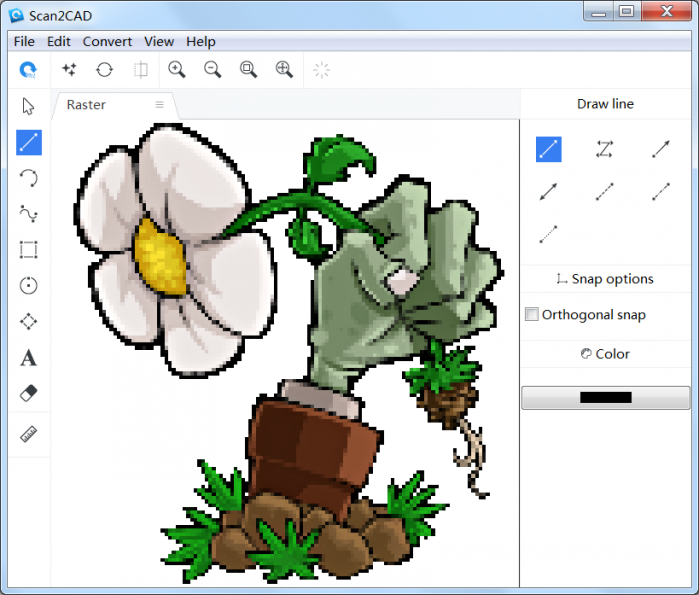Click the Scan2CAD logo button in toolbar

(x=28, y=70)
